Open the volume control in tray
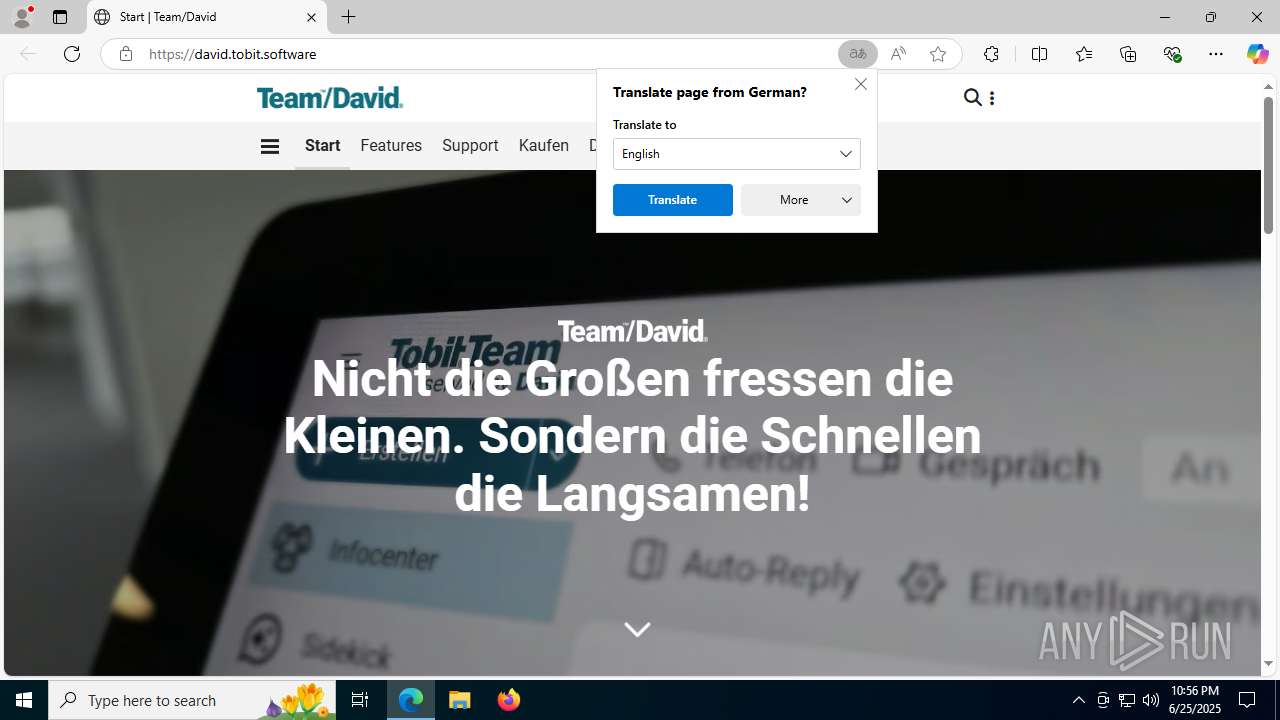The height and width of the screenshot is (720, 1280). click(1151, 700)
